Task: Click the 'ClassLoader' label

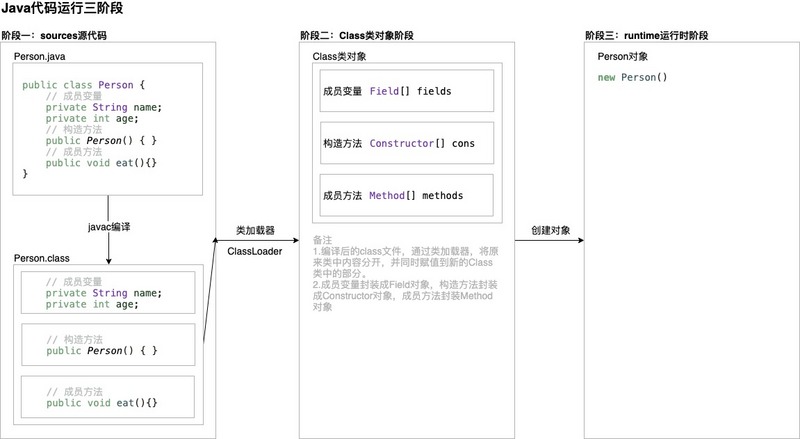Action: pyautogui.click(x=255, y=251)
